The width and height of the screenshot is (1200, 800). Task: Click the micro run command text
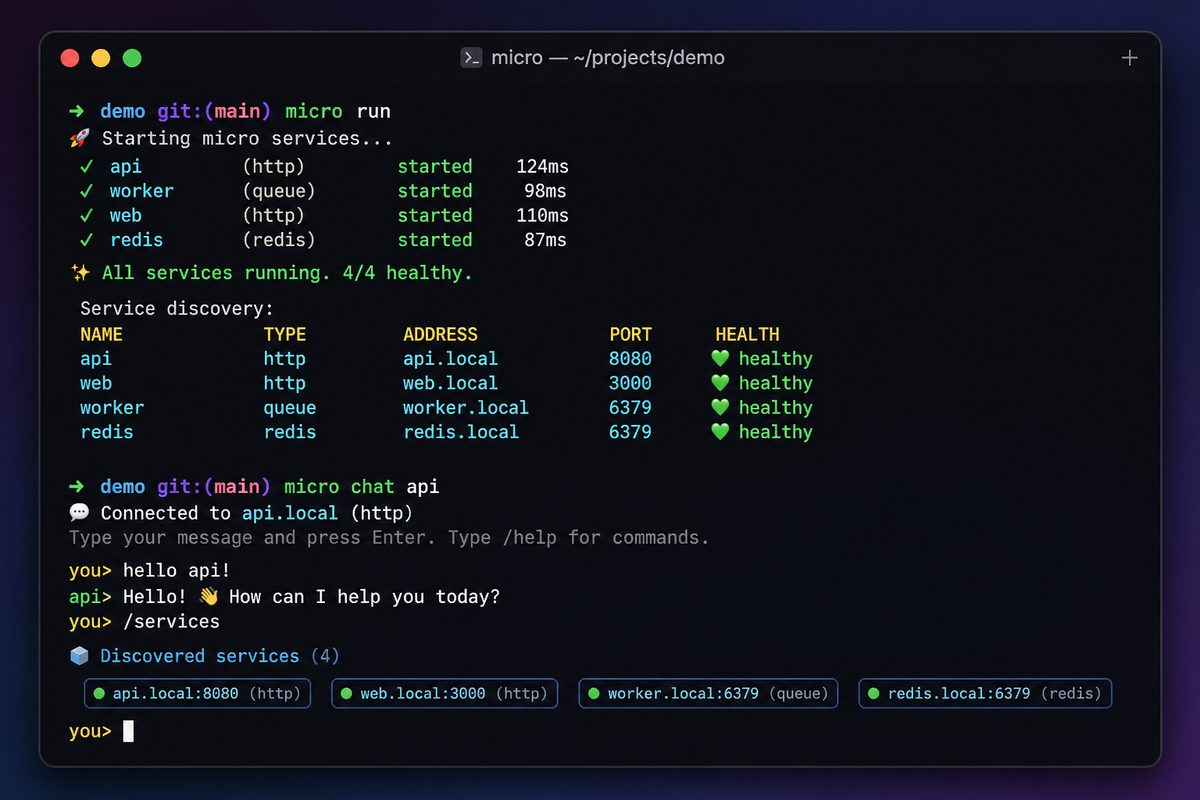pos(337,111)
